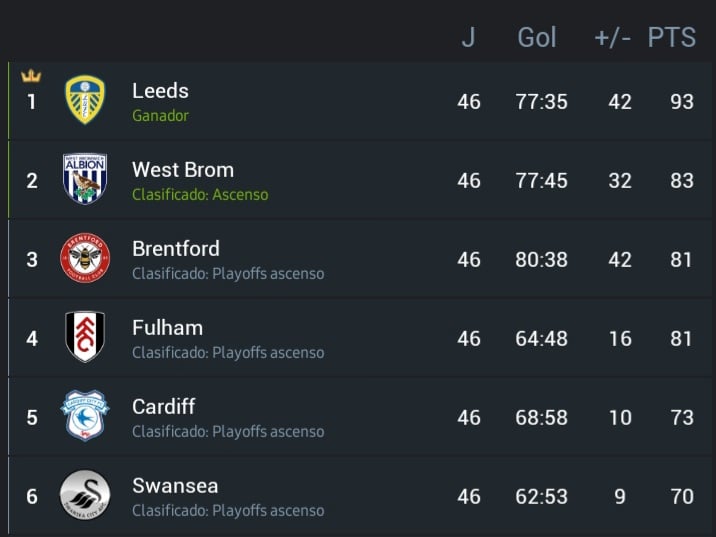Sort by the PTS column header
Image resolution: width=716 pixels, height=537 pixels.
click(672, 38)
